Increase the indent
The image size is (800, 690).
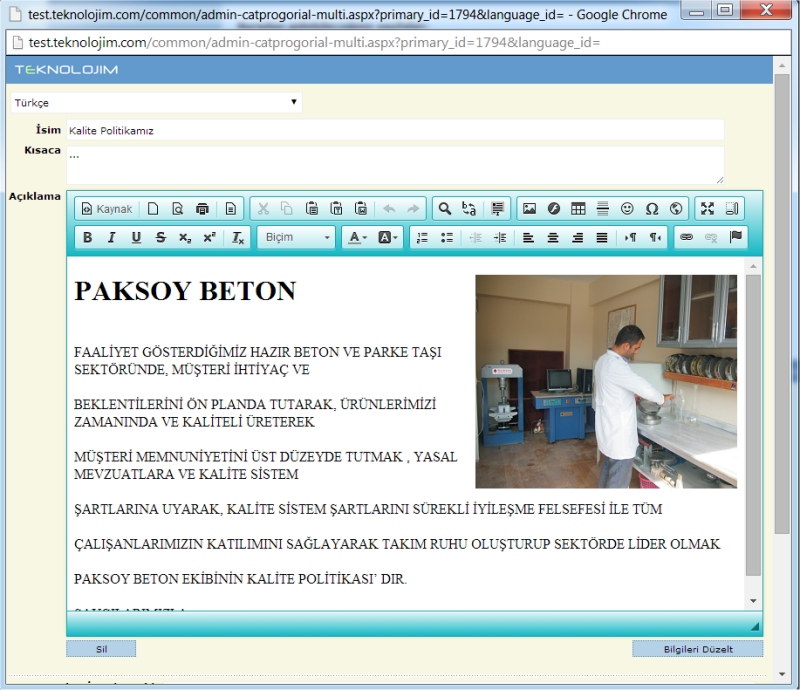point(500,237)
